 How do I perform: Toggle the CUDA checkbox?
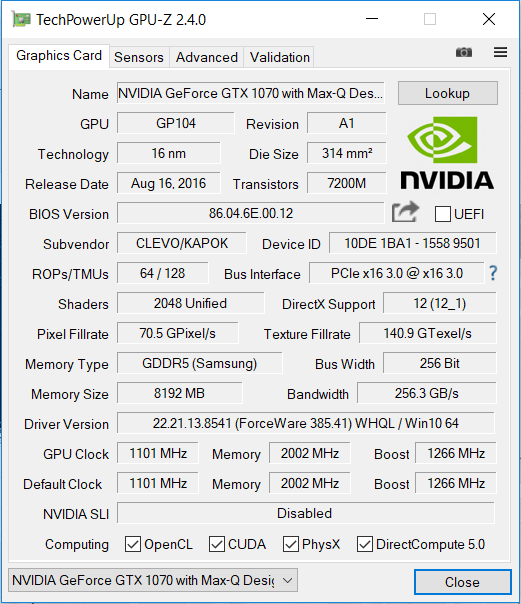click(217, 544)
